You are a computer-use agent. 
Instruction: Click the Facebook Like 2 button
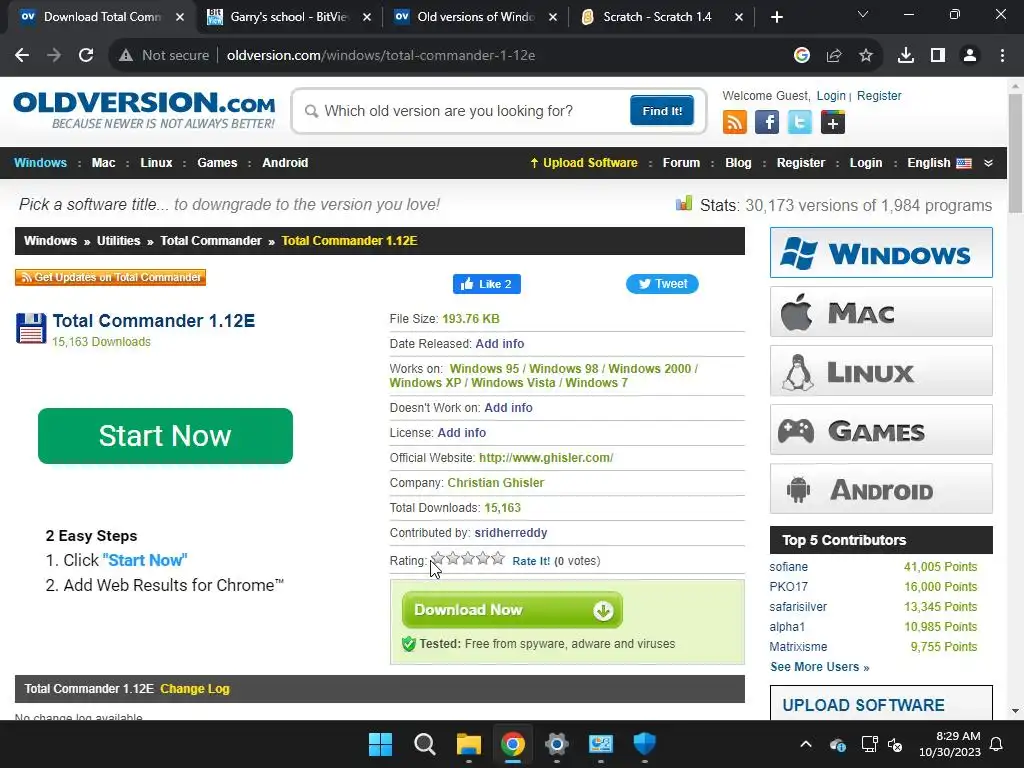coord(487,284)
